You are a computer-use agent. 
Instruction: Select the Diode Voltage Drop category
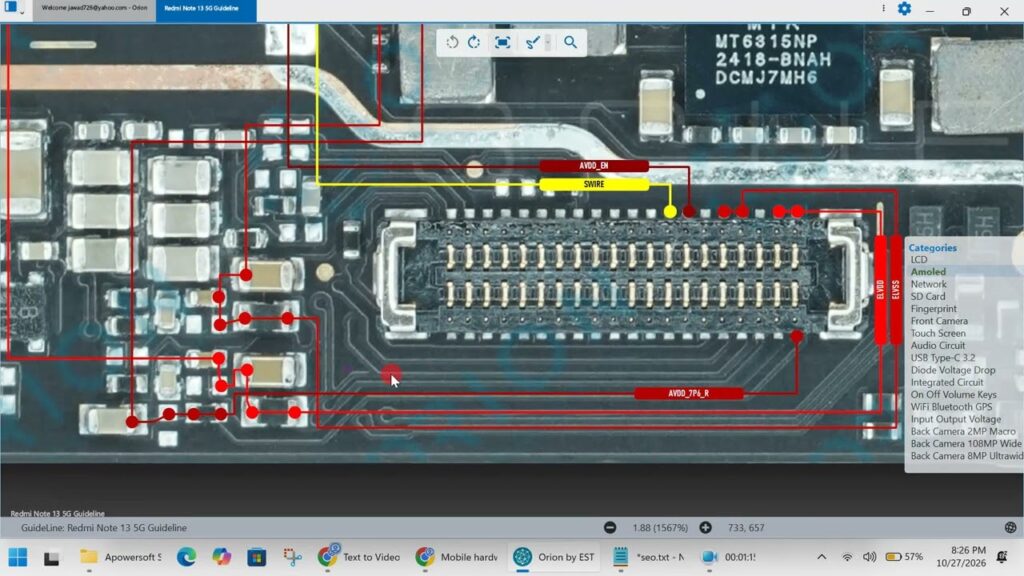coord(953,370)
